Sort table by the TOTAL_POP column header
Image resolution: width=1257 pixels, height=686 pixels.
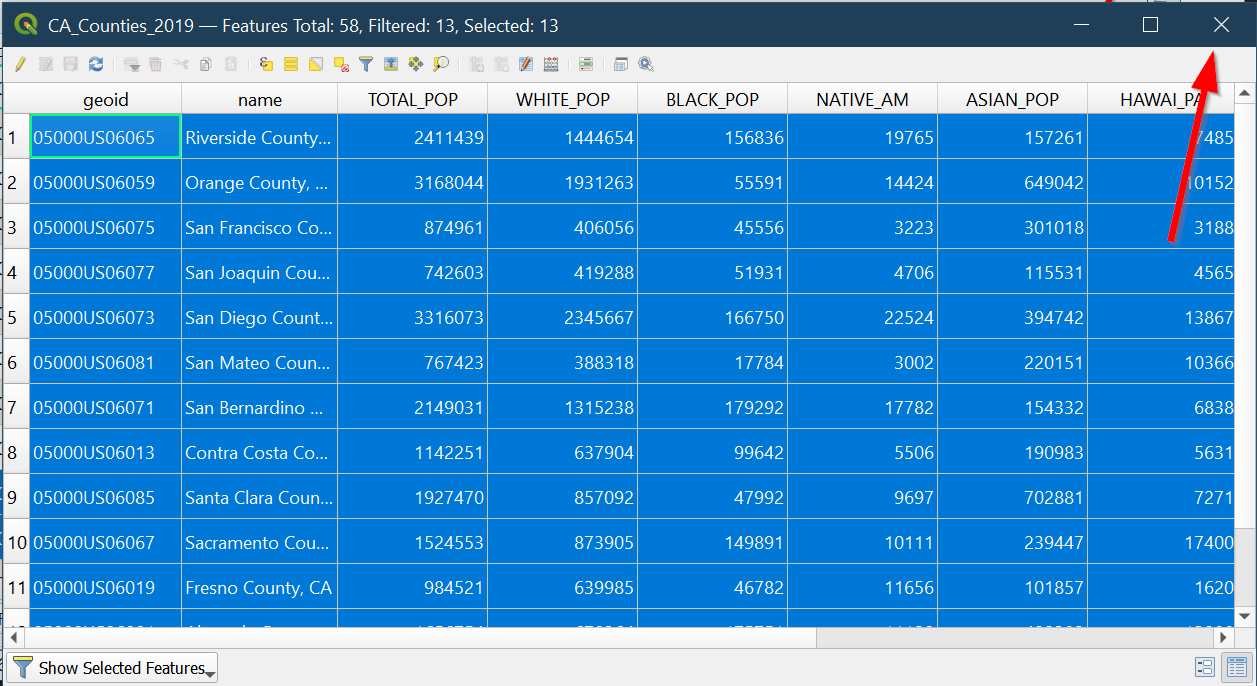pos(412,100)
